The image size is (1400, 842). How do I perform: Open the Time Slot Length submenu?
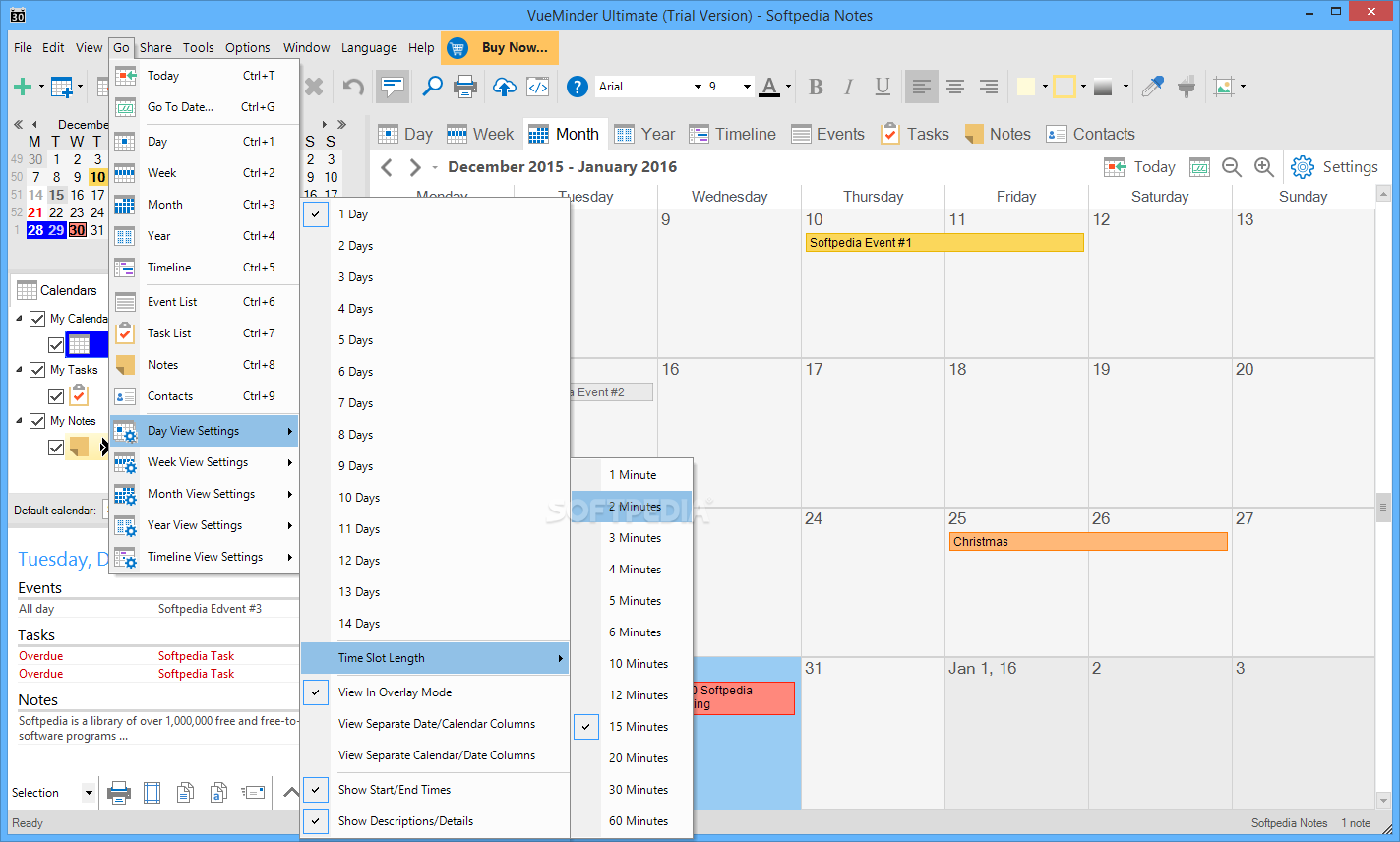point(436,658)
